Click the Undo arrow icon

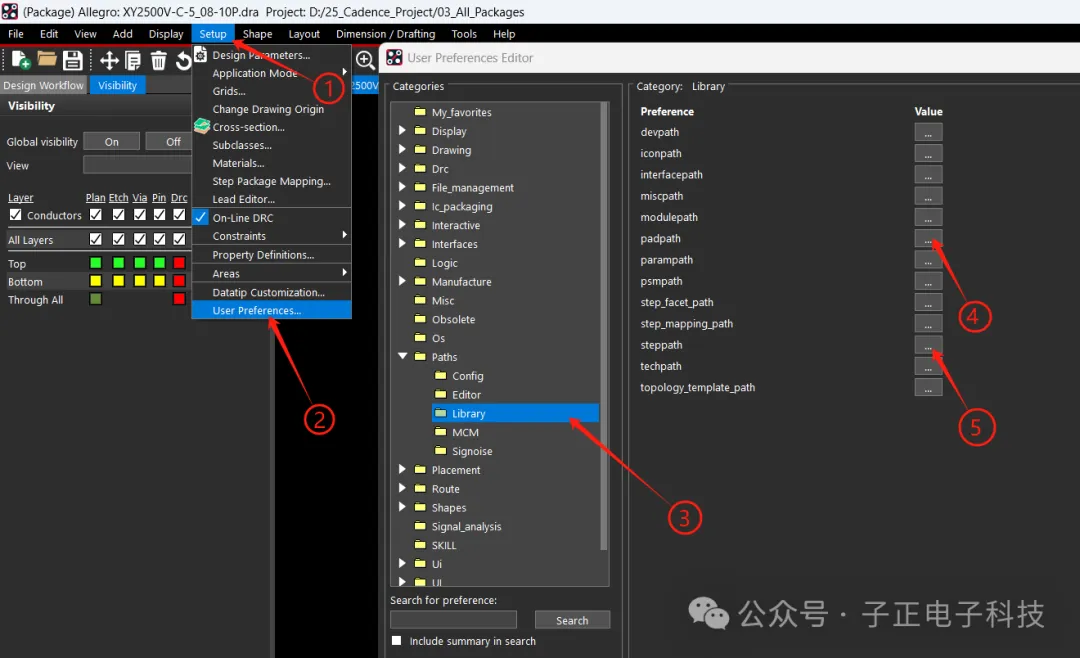tap(183, 61)
